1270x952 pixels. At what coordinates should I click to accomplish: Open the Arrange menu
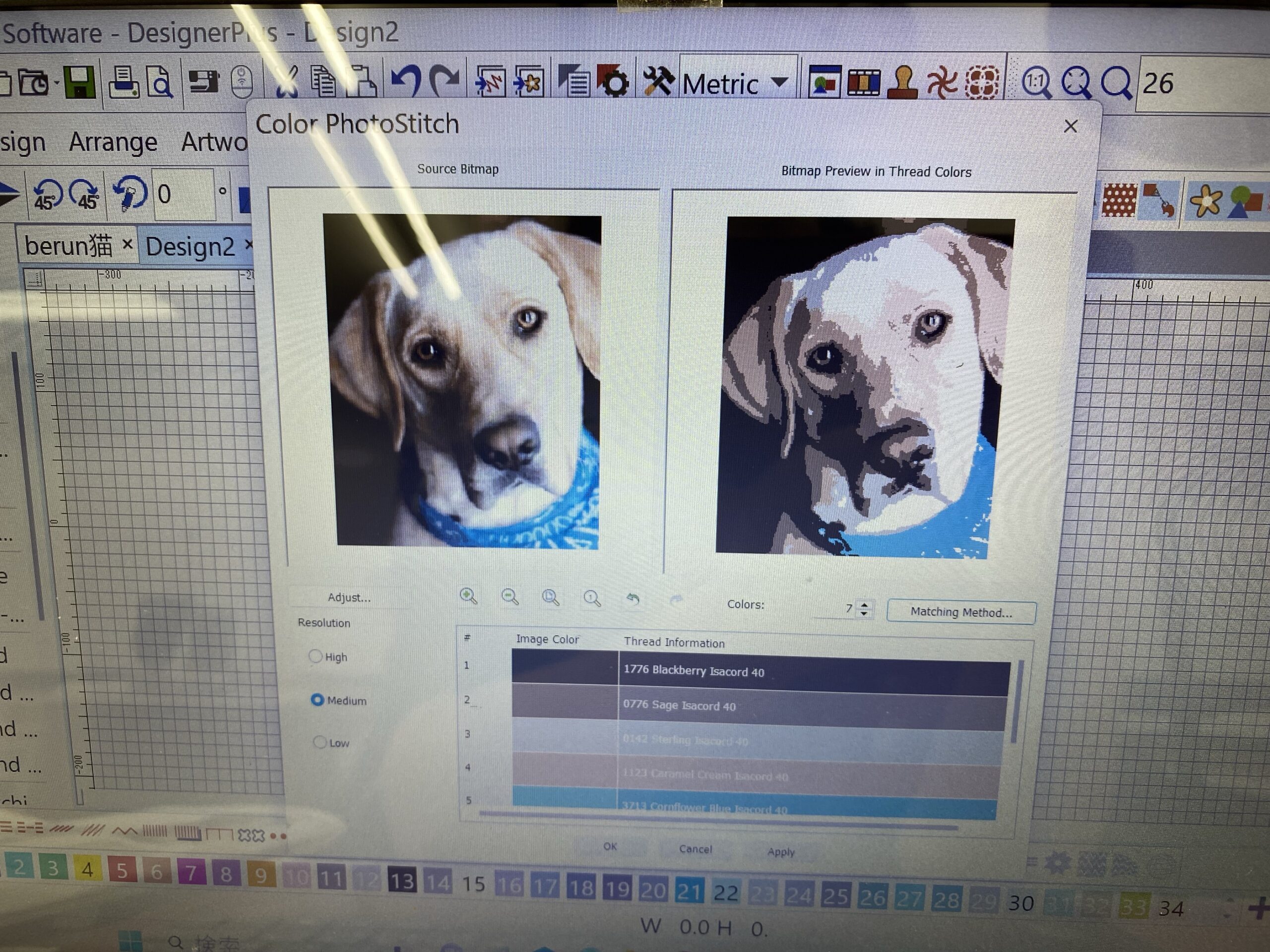point(113,142)
